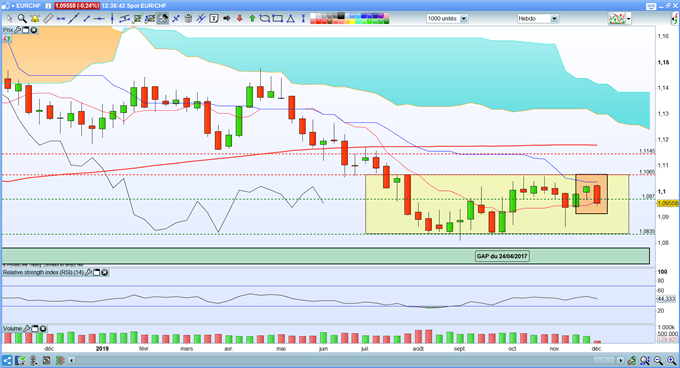This screenshot has width=680, height=368.
Task: Pick the ruler measurement tool
Action: click(48, 18)
